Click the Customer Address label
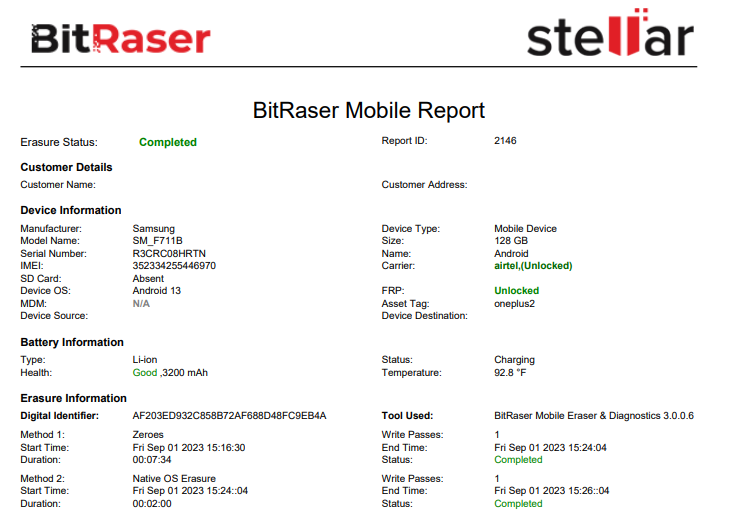This screenshot has width=738, height=515. [x=425, y=185]
